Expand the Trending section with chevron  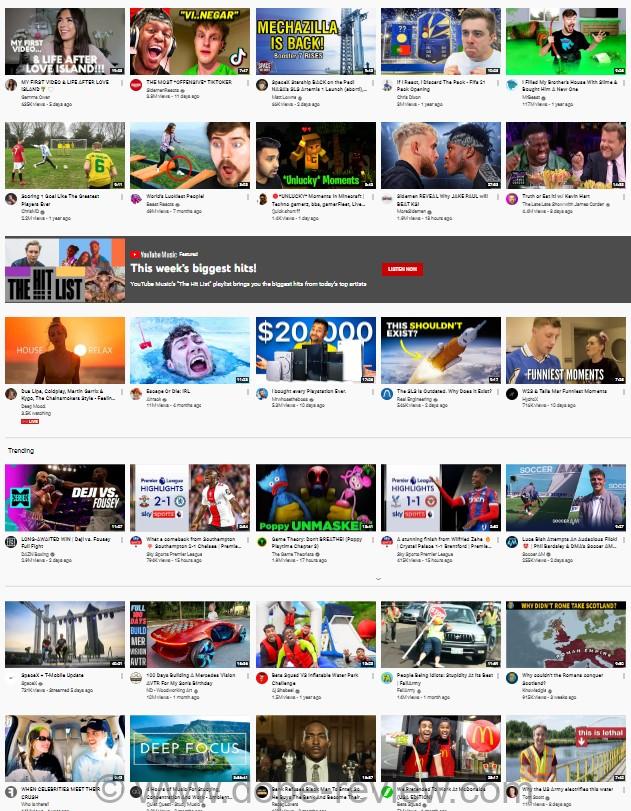coord(378,578)
